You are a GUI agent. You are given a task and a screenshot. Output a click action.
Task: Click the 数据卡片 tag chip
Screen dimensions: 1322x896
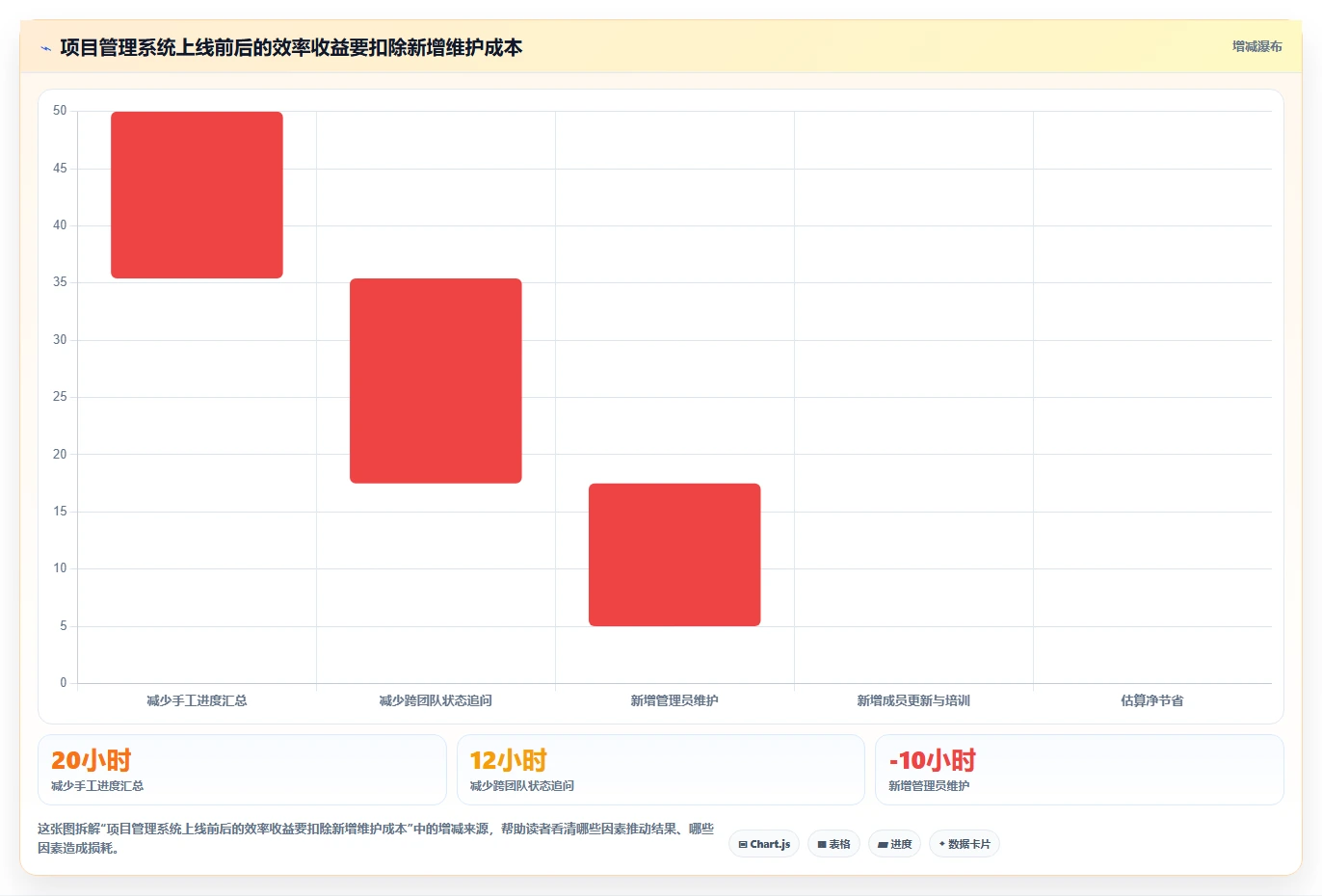coord(965,844)
